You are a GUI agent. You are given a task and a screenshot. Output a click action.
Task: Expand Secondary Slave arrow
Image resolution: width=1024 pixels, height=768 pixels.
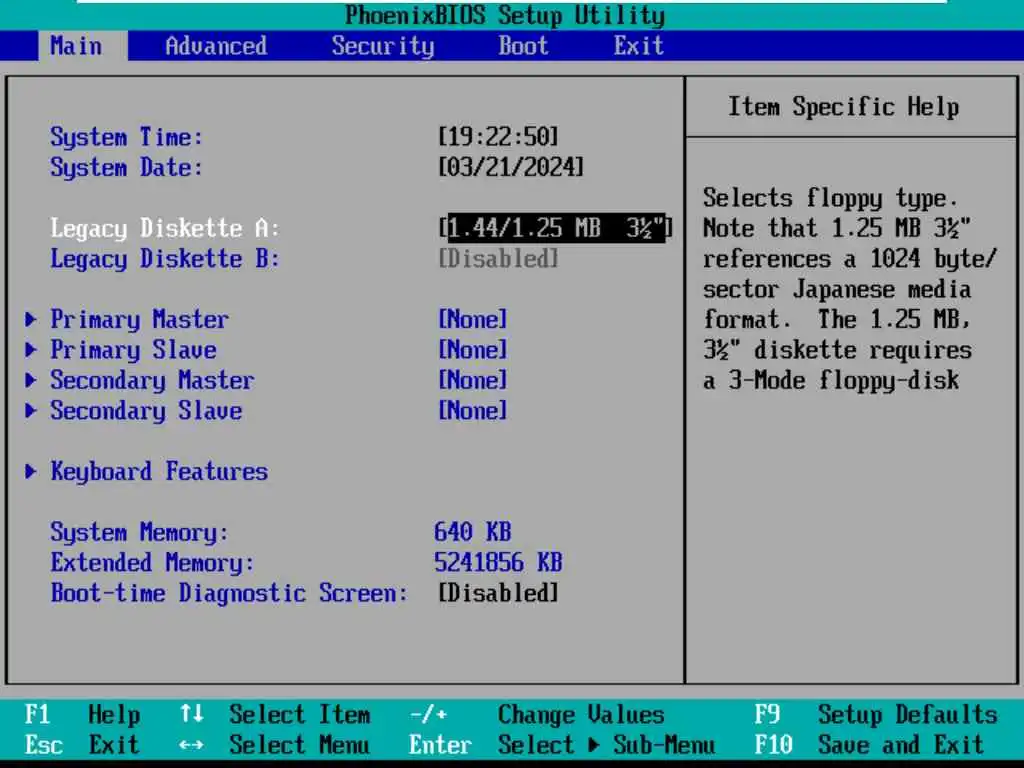(x=31, y=410)
